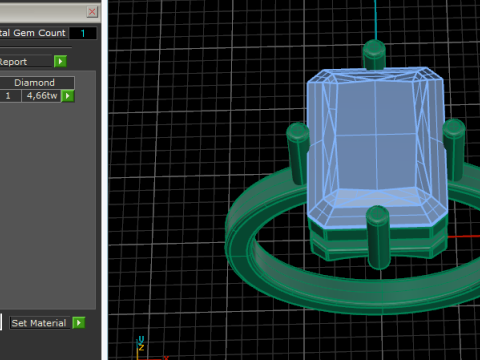Viewport: 480px width, 360px height.
Task: Click the gem count cell showing 1 under Diamond
Action: [x=9, y=96]
